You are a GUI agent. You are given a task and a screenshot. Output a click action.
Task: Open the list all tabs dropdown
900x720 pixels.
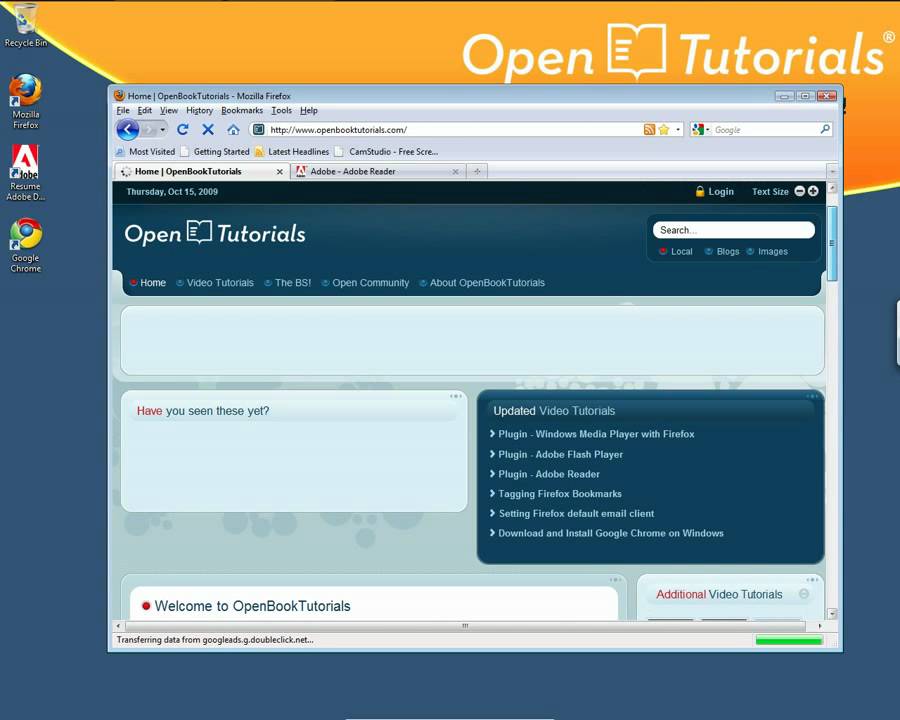click(x=832, y=171)
